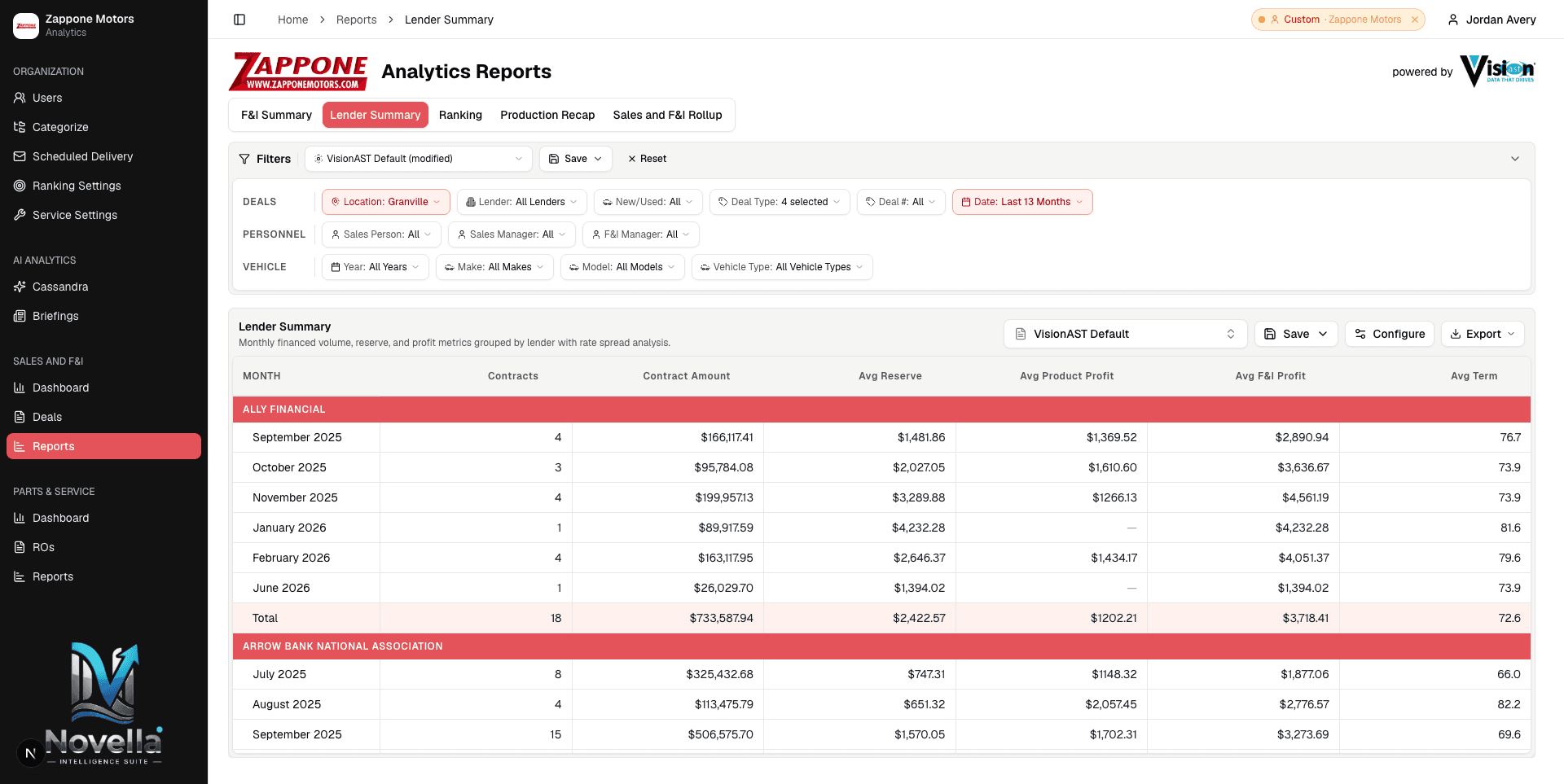Click the Vision powered-by logo
1564x784 pixels.
point(1497,71)
